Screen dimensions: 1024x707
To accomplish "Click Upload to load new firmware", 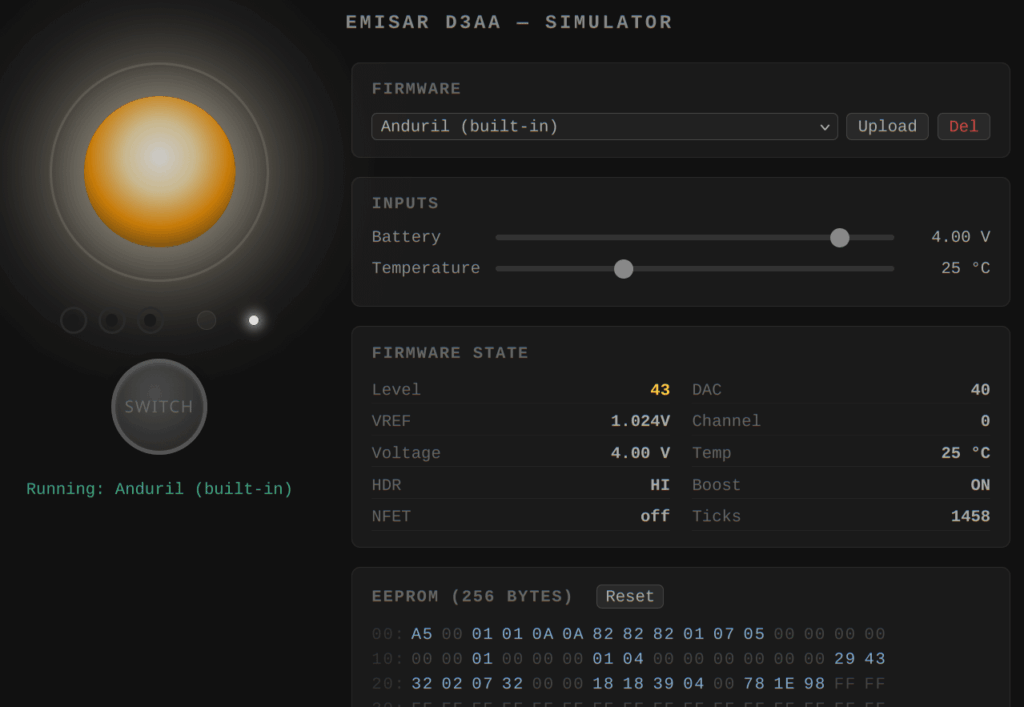I will tap(887, 126).
